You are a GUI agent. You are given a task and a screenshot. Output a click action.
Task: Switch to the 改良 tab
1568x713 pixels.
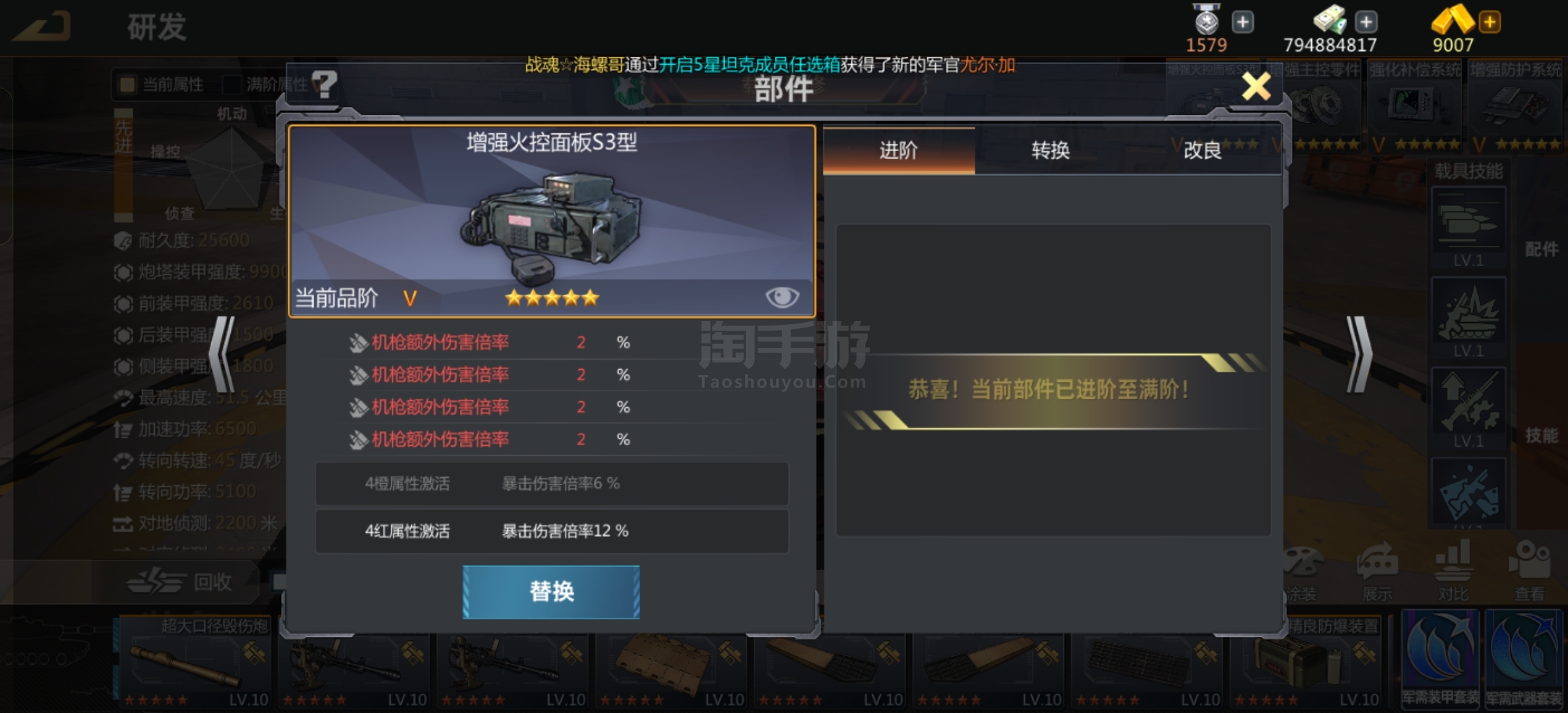click(x=1202, y=151)
